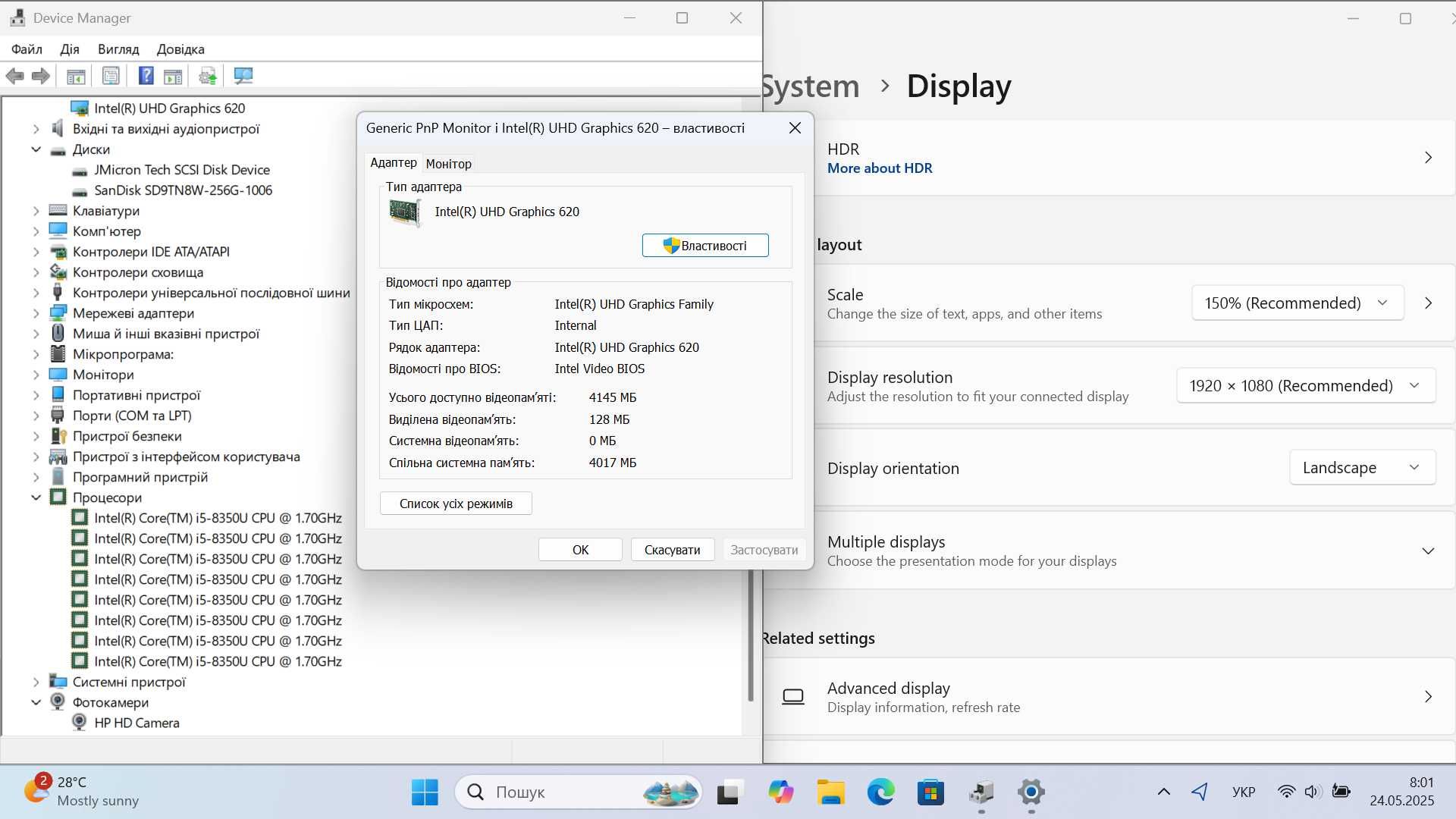Open File Explorer from the taskbar
1456x819 pixels.
coord(831,792)
